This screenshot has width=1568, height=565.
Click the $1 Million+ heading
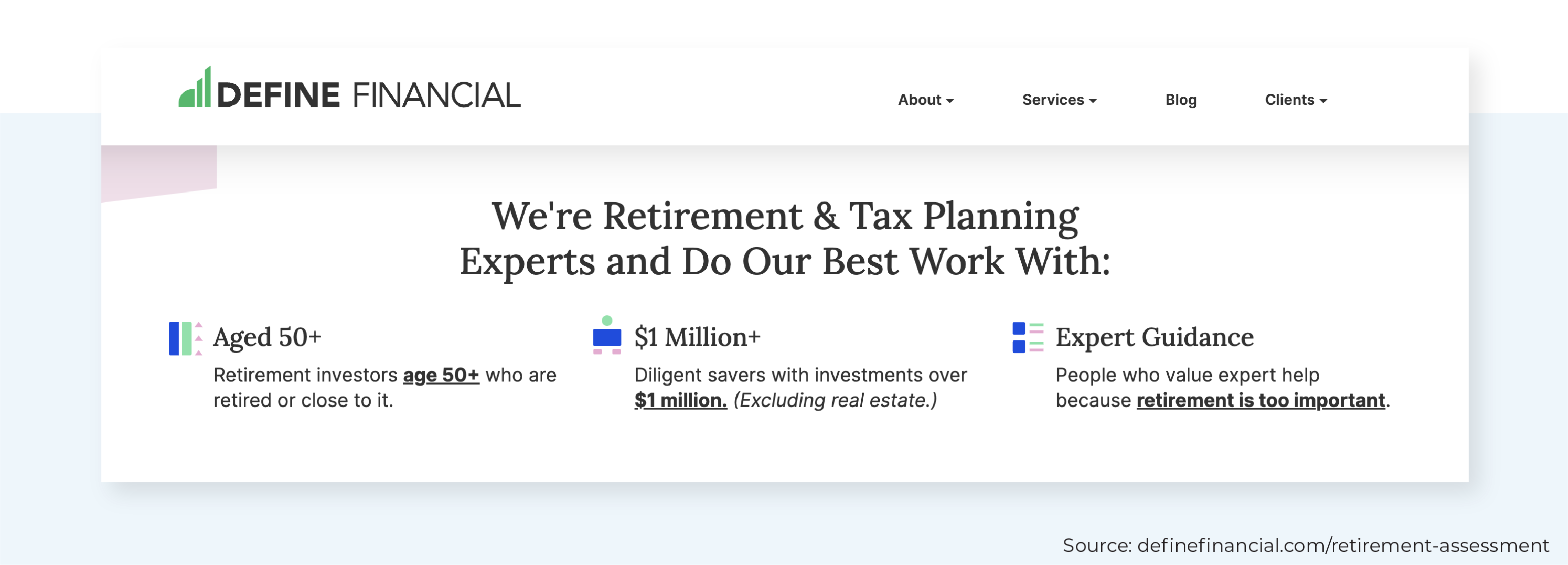(x=698, y=337)
